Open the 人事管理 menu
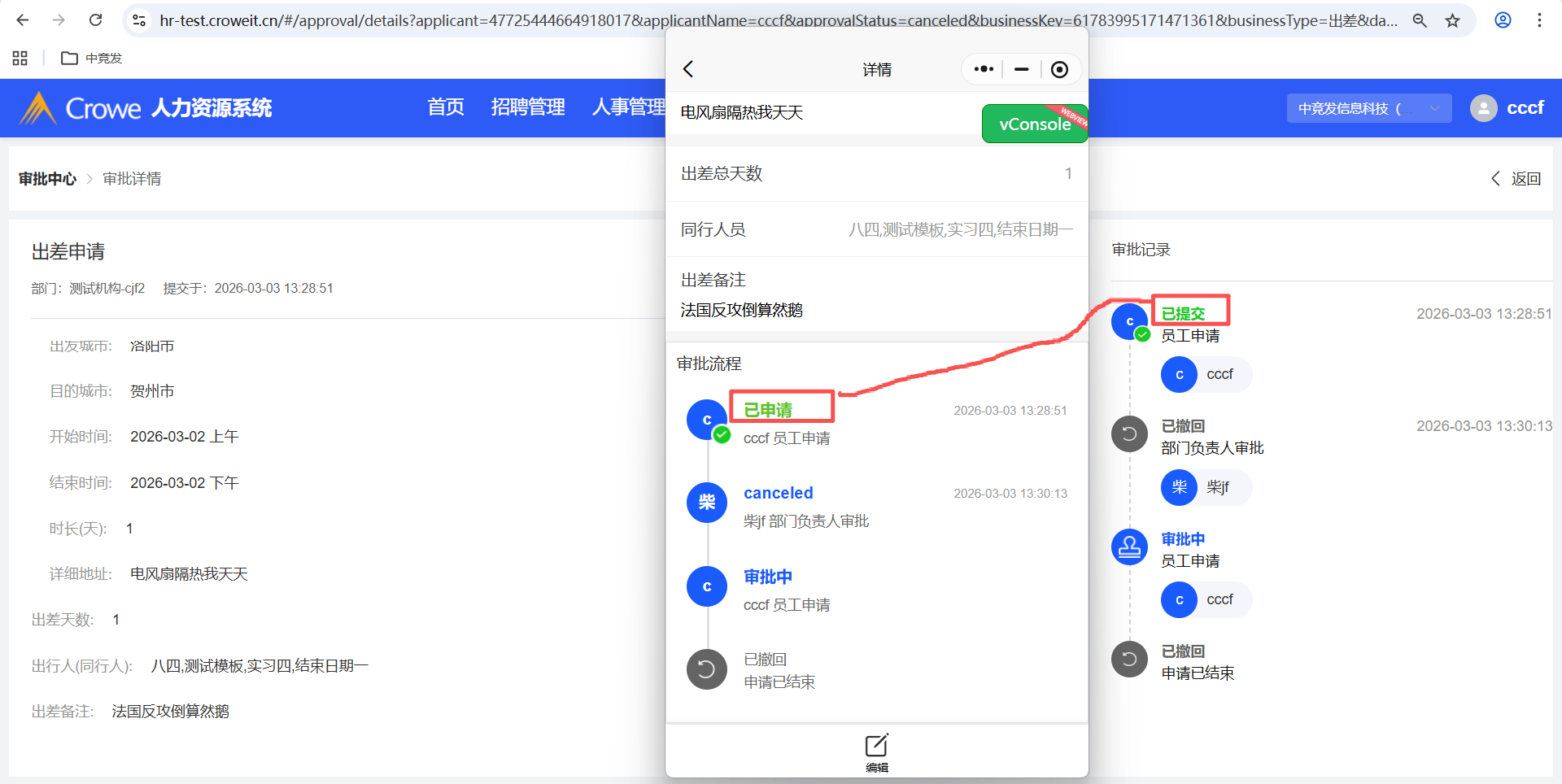This screenshot has width=1562, height=784. click(629, 107)
